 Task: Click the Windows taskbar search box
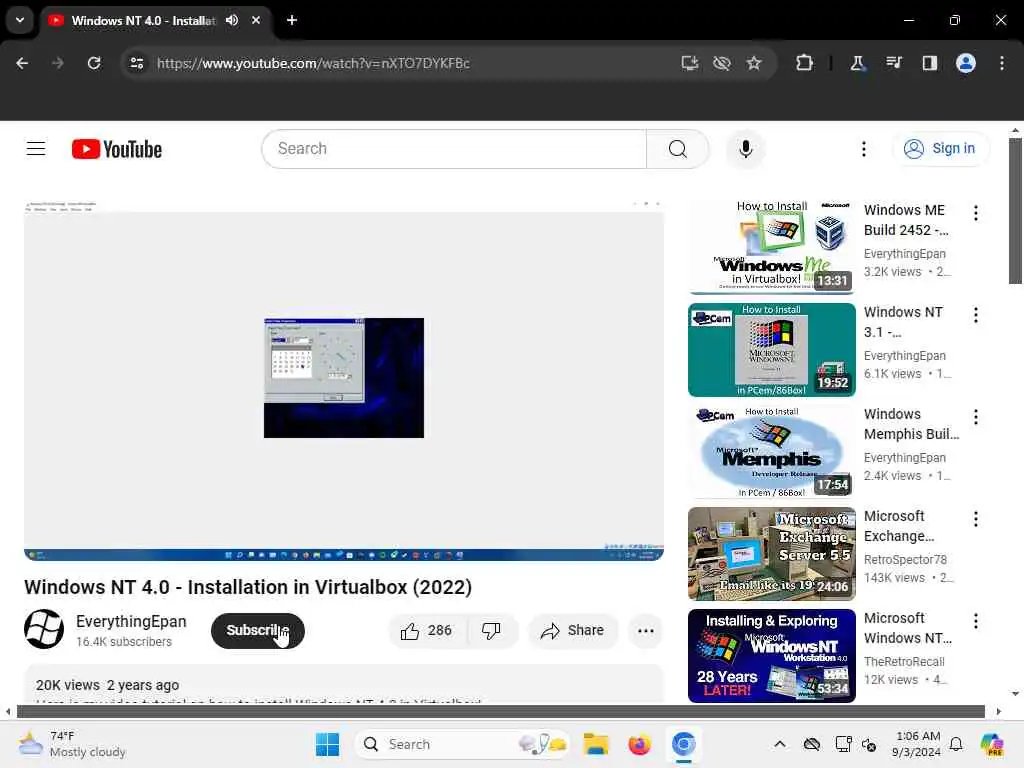pyautogui.click(x=462, y=744)
